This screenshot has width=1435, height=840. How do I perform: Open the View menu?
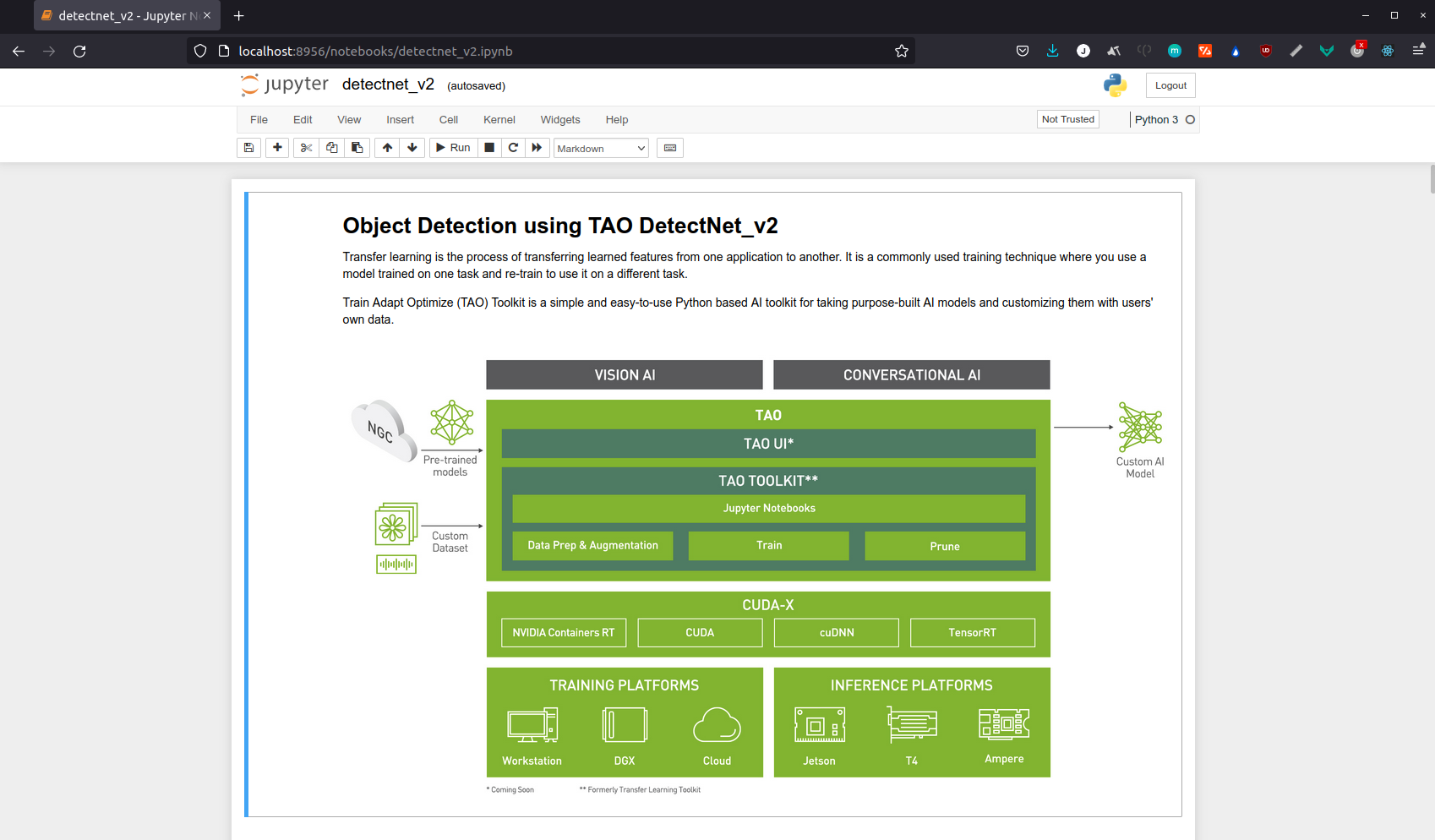point(349,120)
